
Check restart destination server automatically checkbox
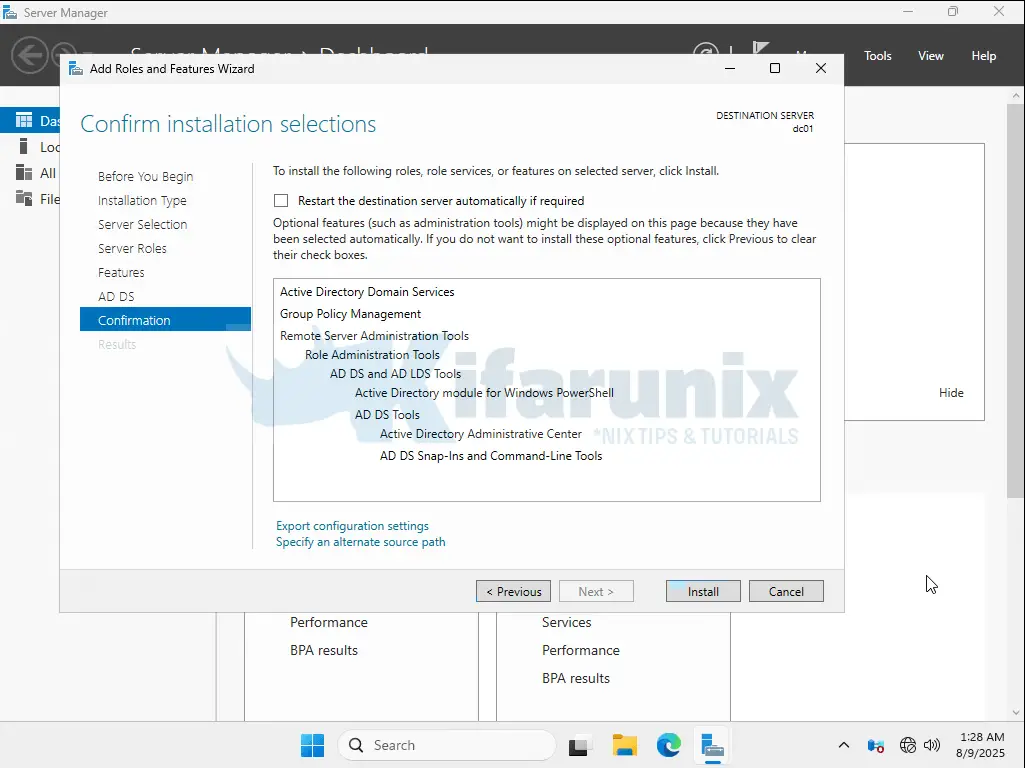pos(281,201)
